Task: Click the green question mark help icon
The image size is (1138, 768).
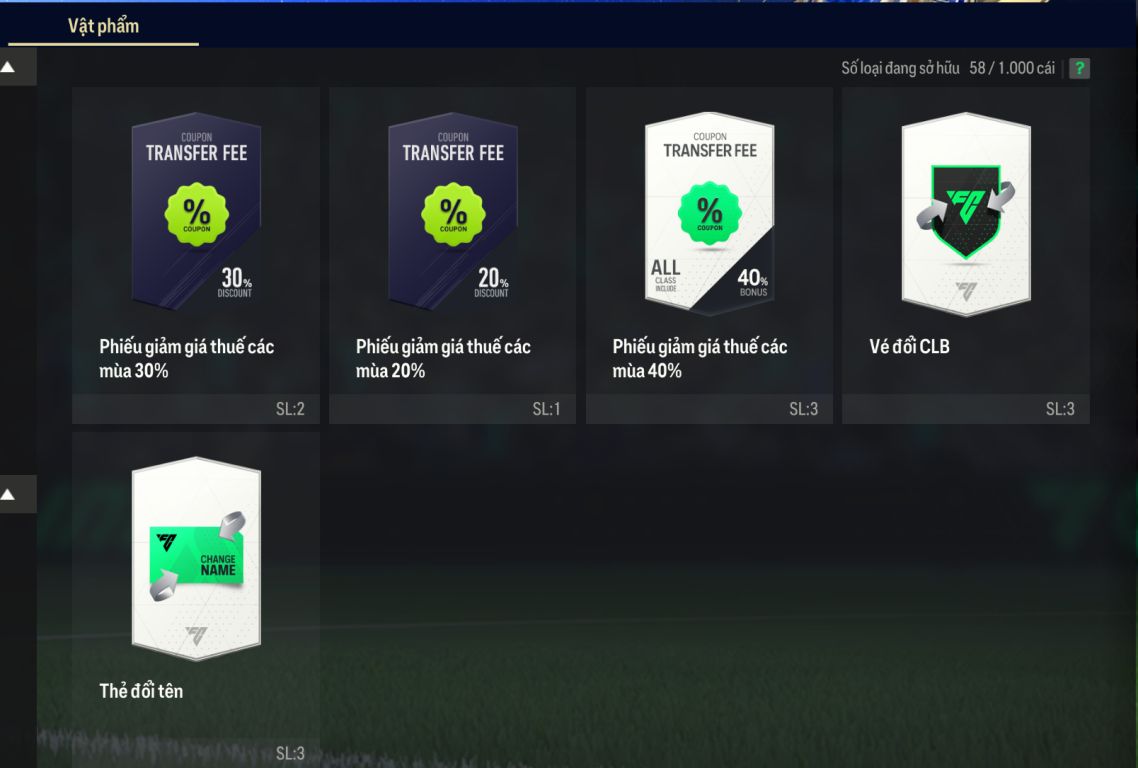Action: point(1079,68)
